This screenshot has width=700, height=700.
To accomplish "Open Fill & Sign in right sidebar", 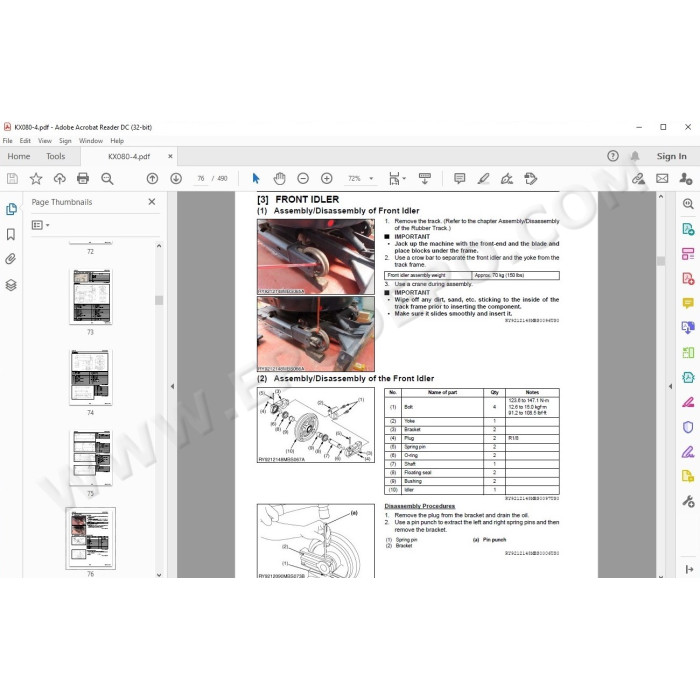I will coord(688,452).
